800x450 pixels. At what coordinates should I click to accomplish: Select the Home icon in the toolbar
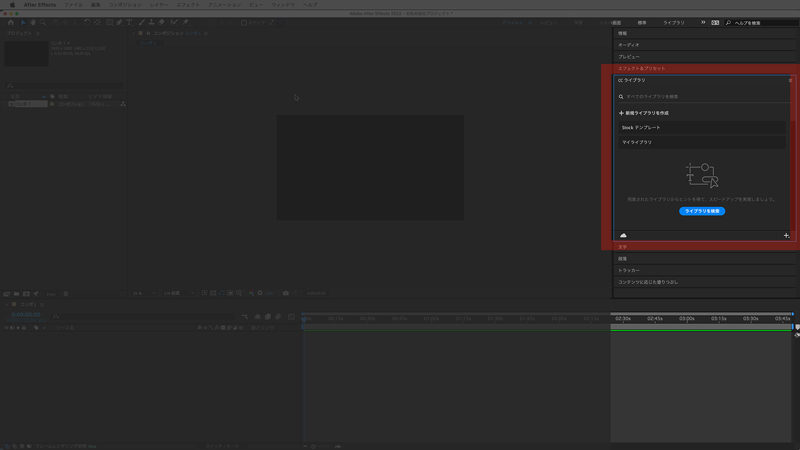click(x=10, y=21)
